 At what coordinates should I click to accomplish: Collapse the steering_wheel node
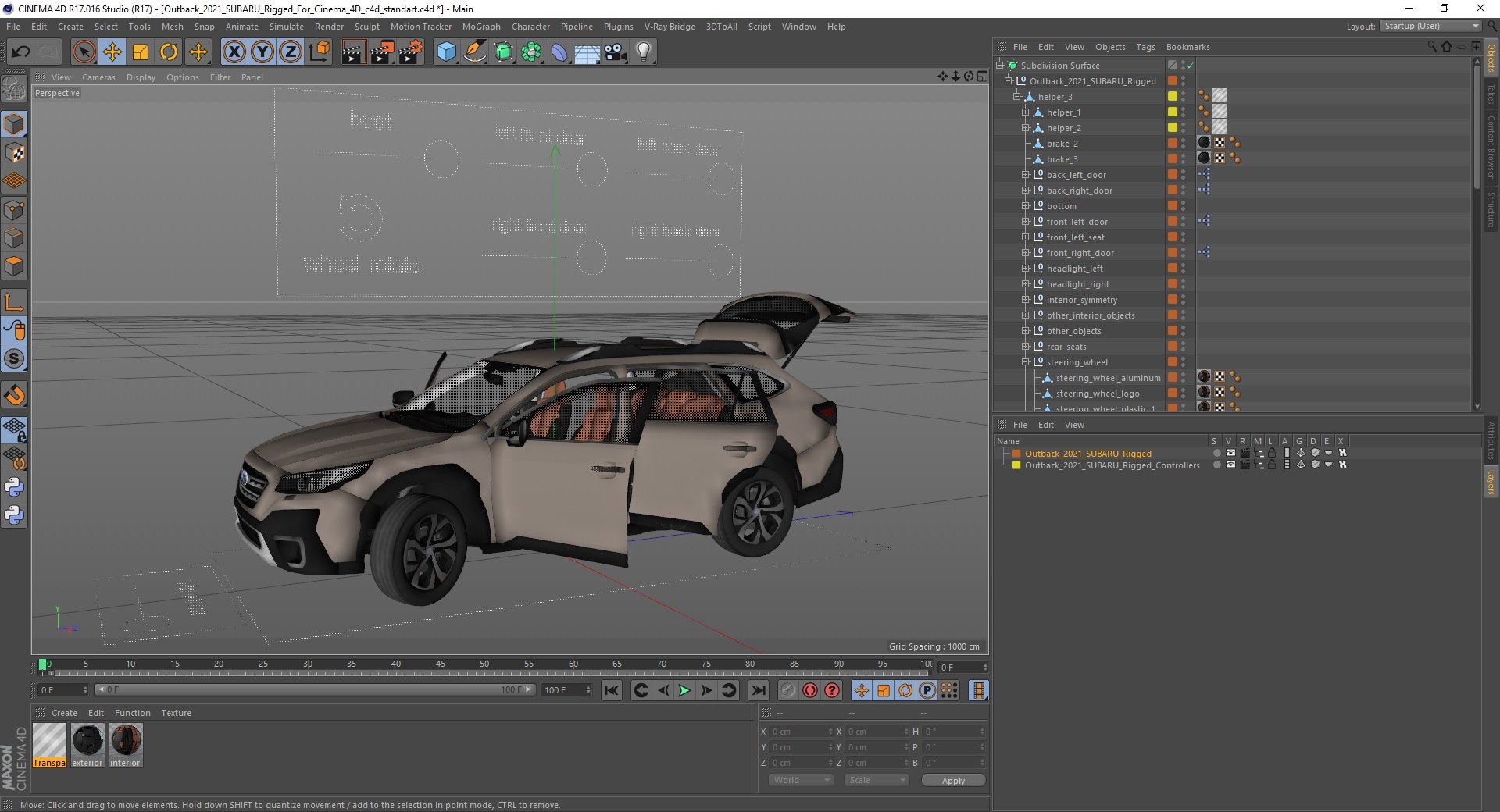[1026, 362]
